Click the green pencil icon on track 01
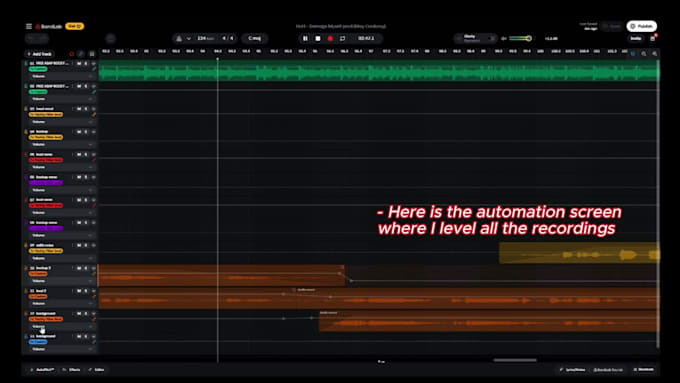Screen dimensions: 680x383 point(94,69)
